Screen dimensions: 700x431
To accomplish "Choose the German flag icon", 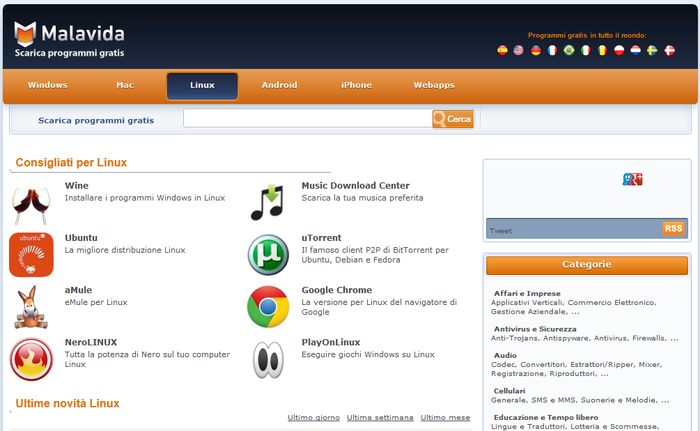I will click(x=536, y=50).
